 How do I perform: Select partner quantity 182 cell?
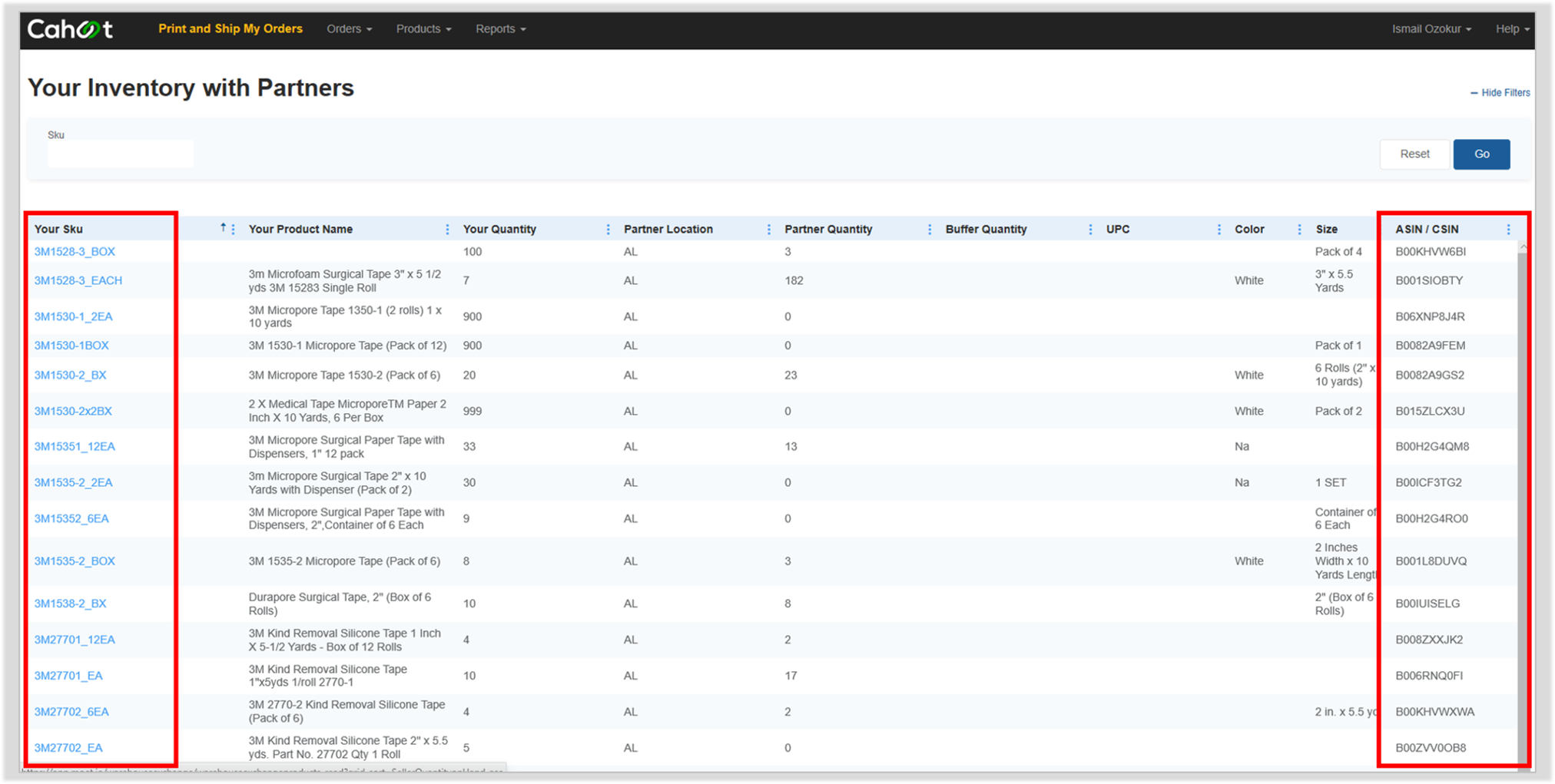point(794,280)
